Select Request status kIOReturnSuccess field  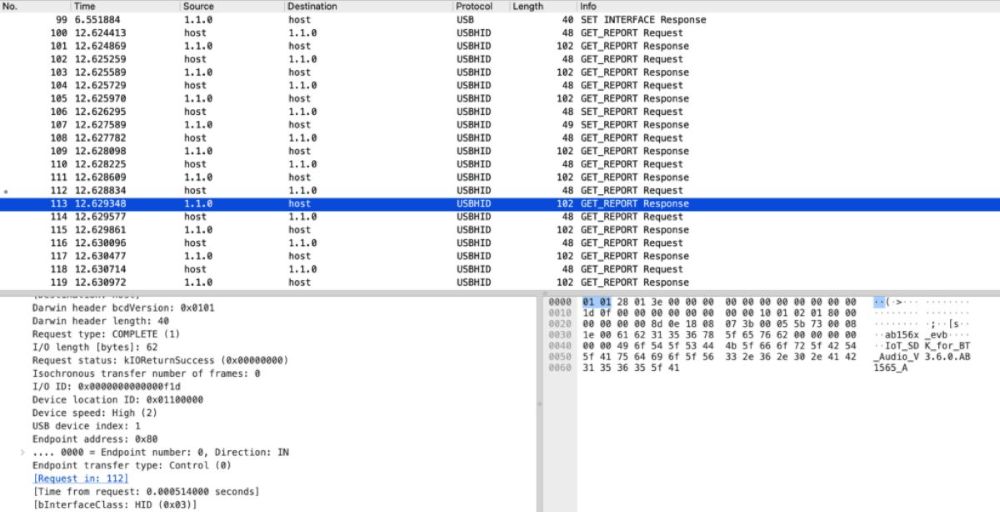160,360
